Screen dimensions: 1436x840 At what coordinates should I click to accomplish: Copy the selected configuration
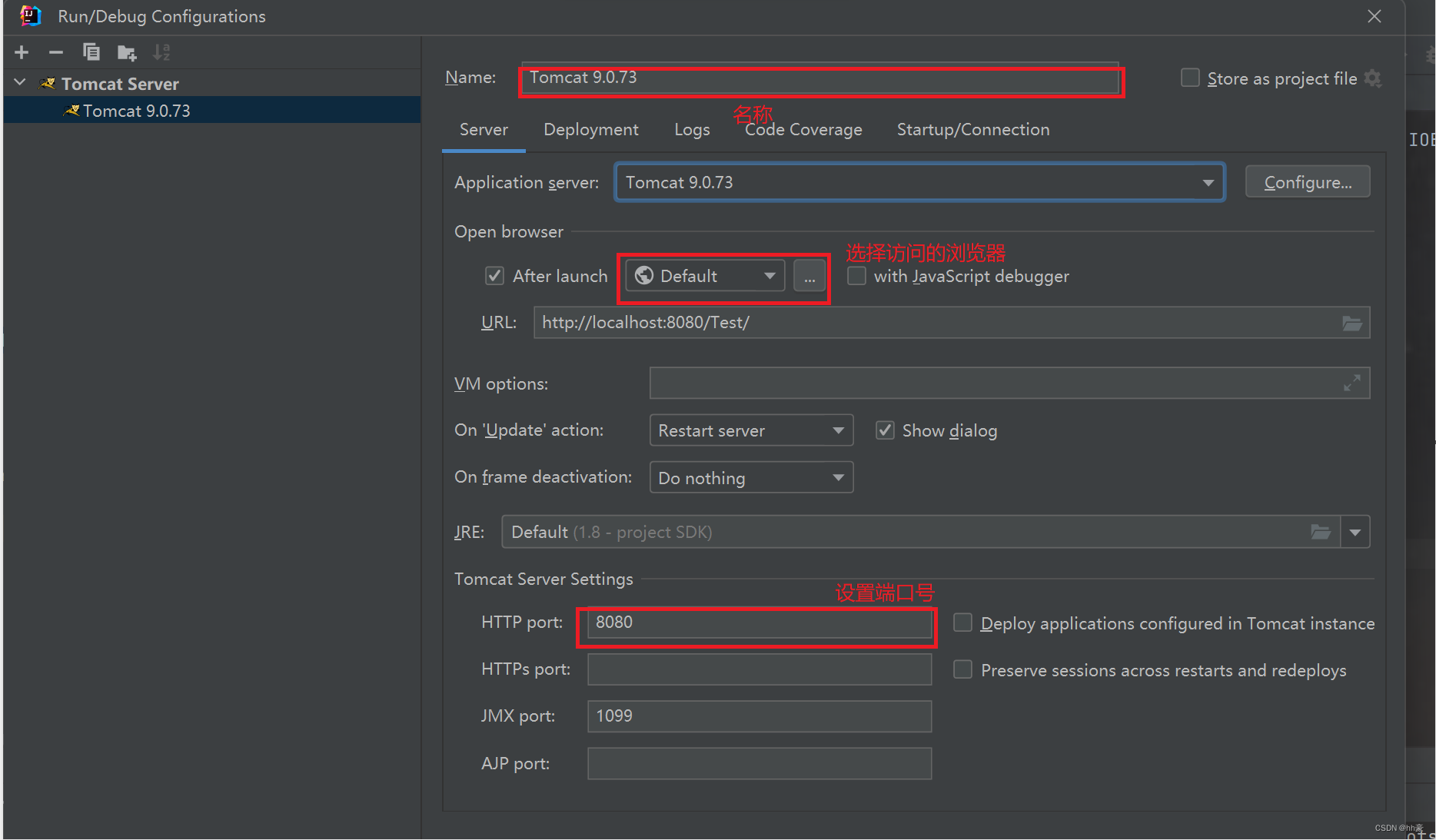click(91, 52)
